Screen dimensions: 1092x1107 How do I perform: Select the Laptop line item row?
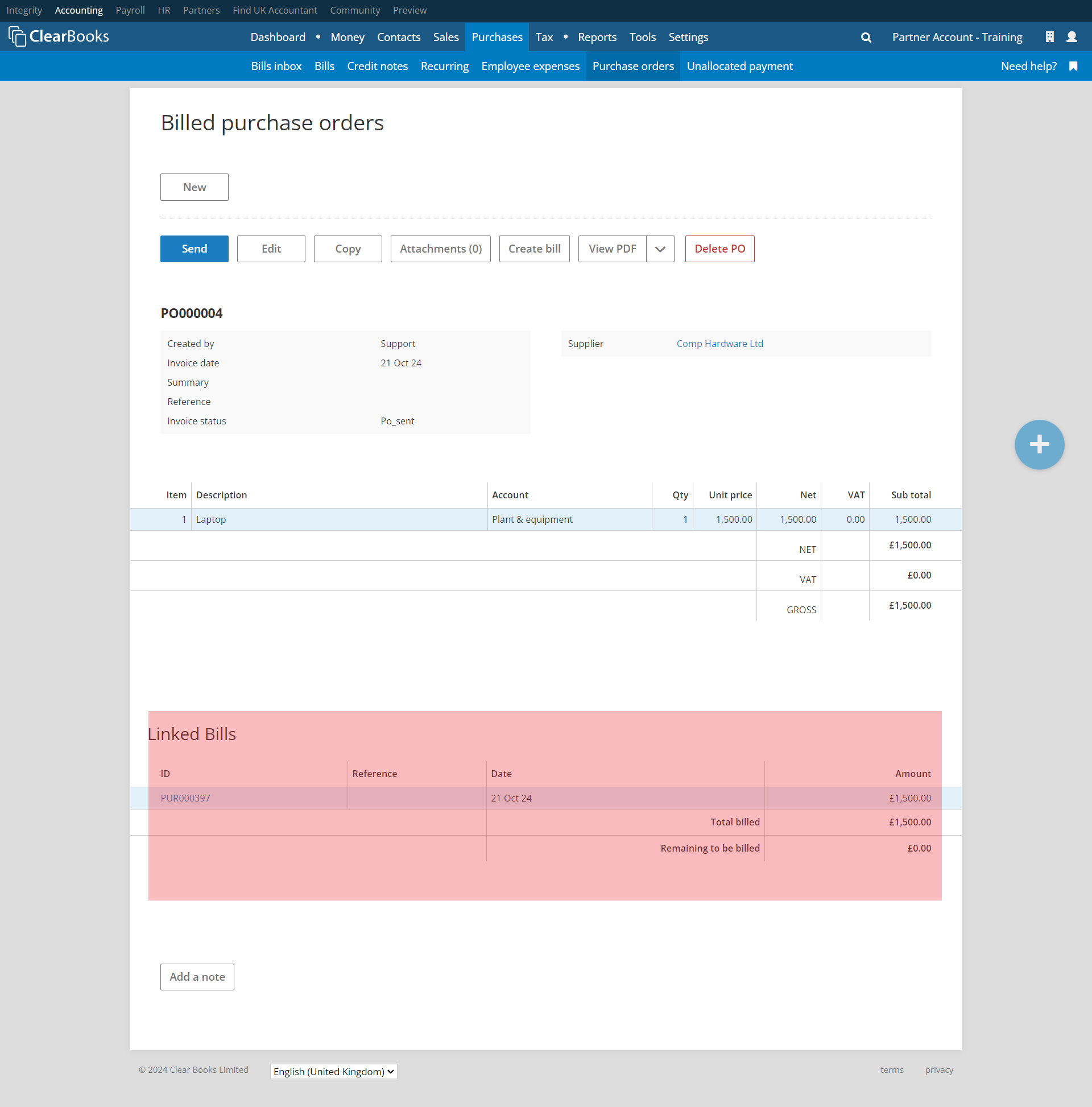point(338,519)
